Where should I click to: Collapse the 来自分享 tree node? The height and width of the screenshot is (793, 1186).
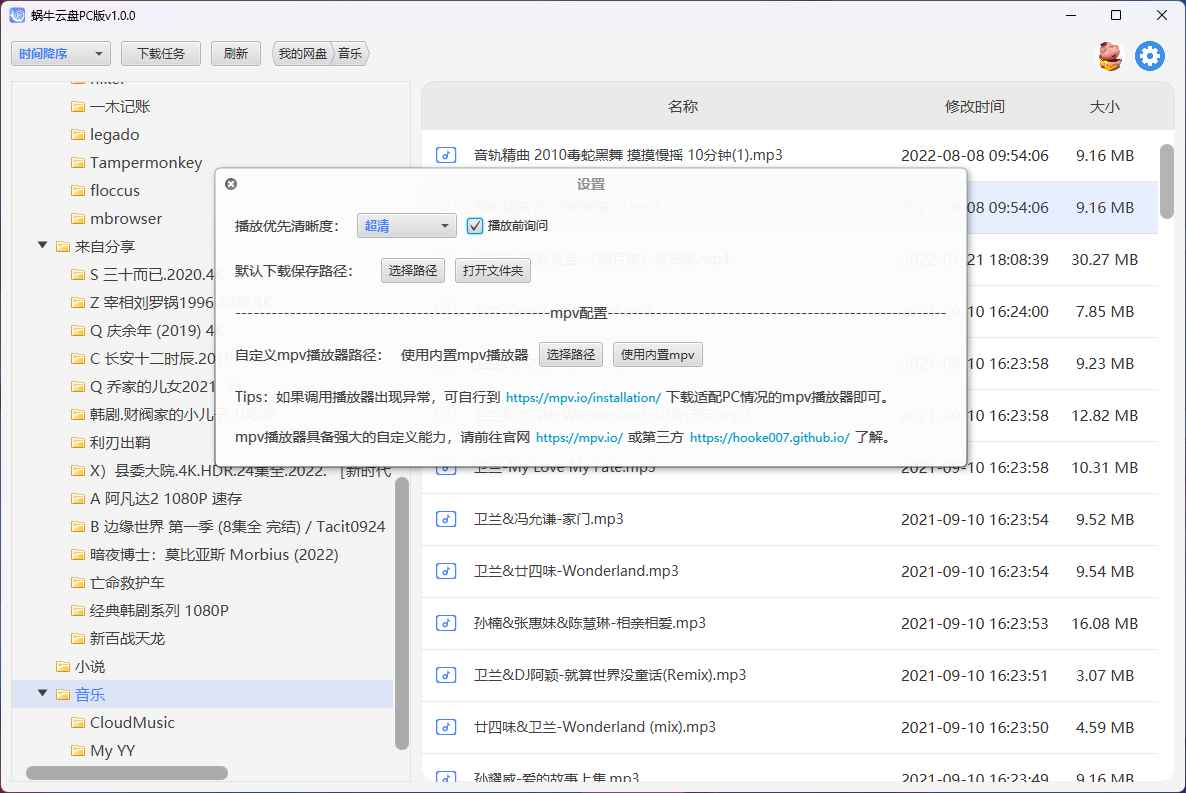pos(41,244)
